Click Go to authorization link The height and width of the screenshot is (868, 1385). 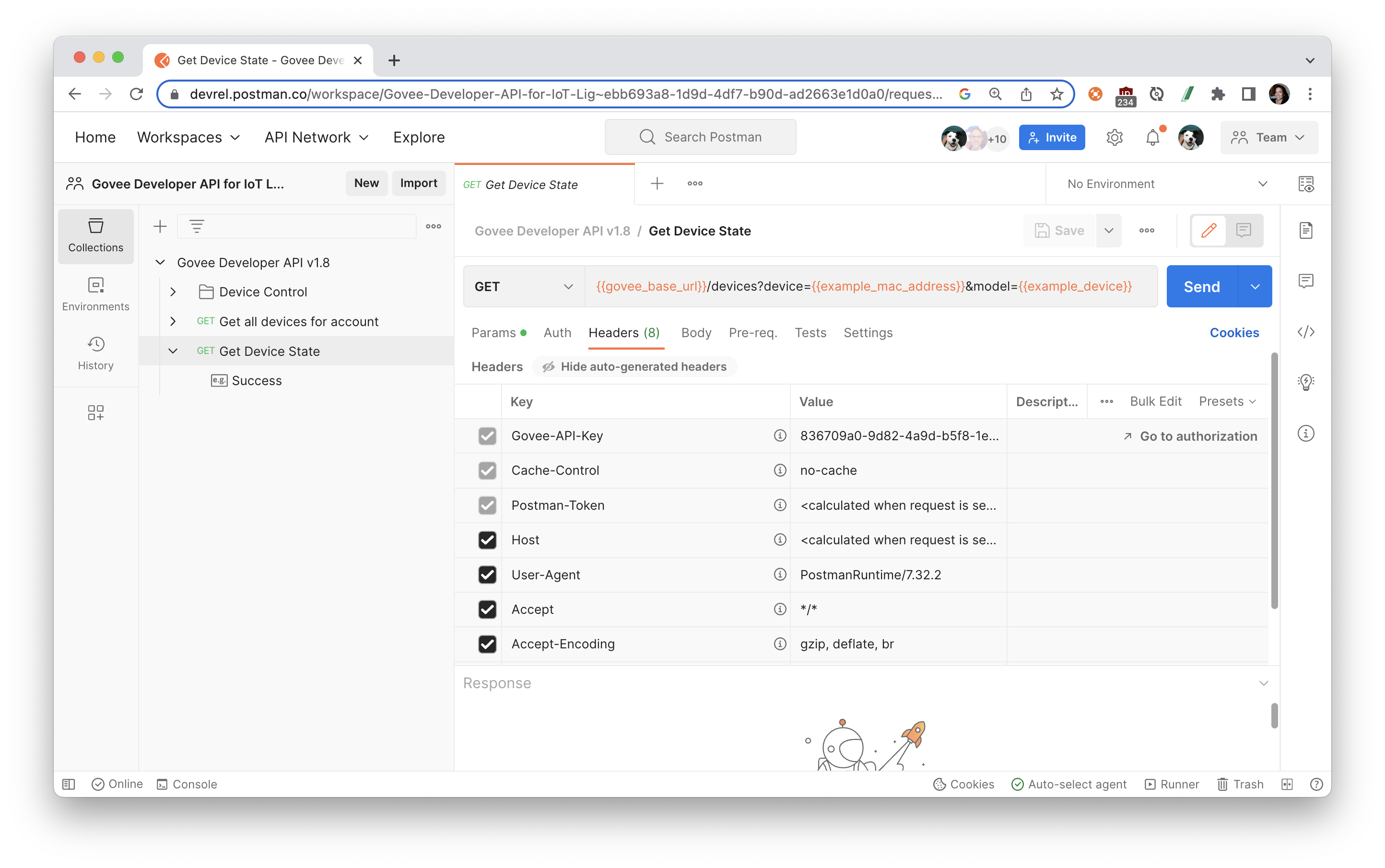[x=1190, y=436]
